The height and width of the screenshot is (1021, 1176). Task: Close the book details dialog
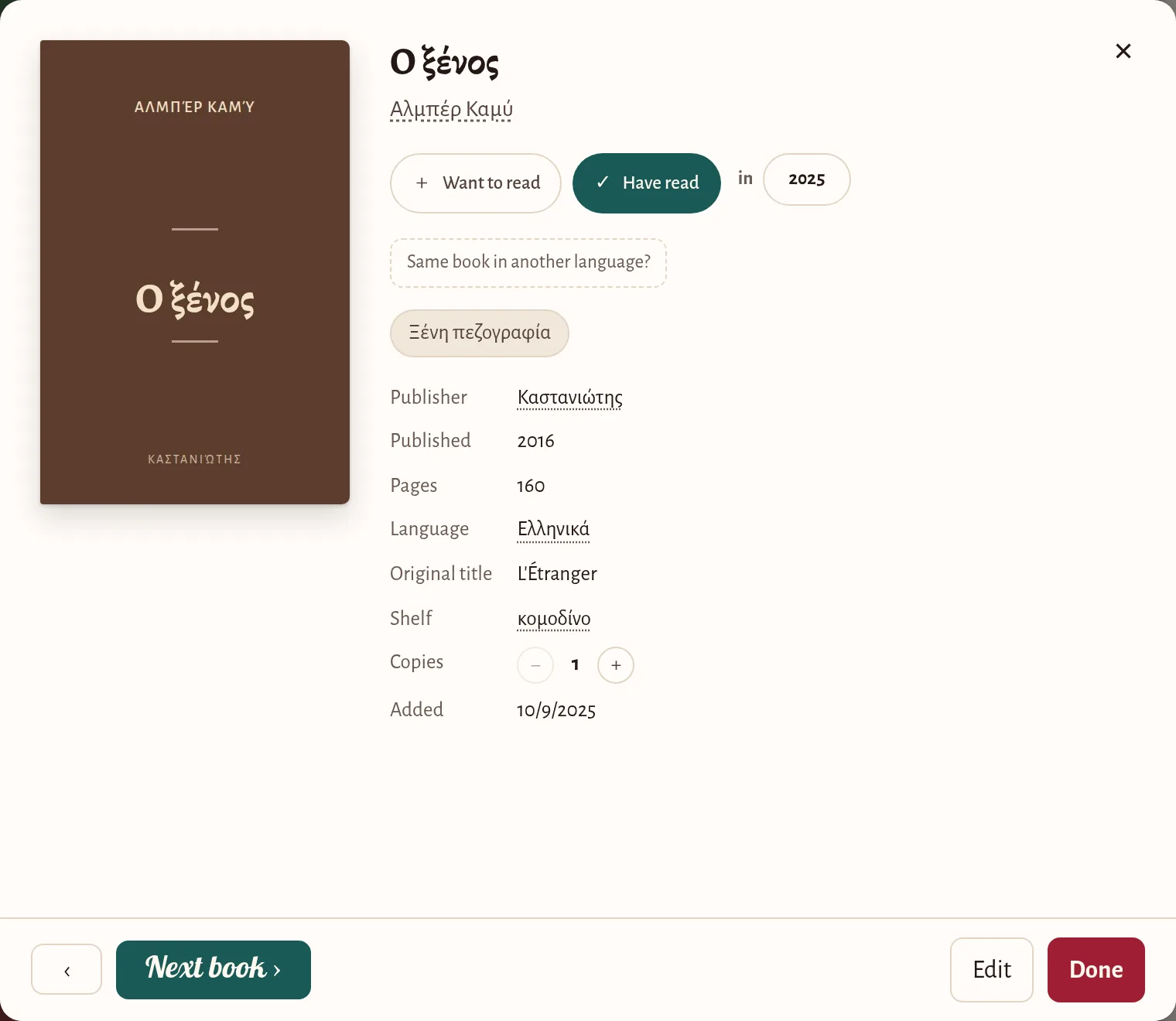(x=1123, y=51)
